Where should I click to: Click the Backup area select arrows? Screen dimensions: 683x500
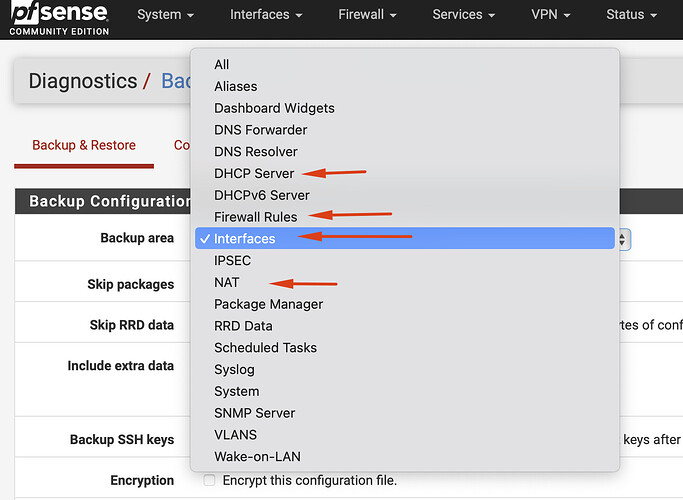point(624,239)
